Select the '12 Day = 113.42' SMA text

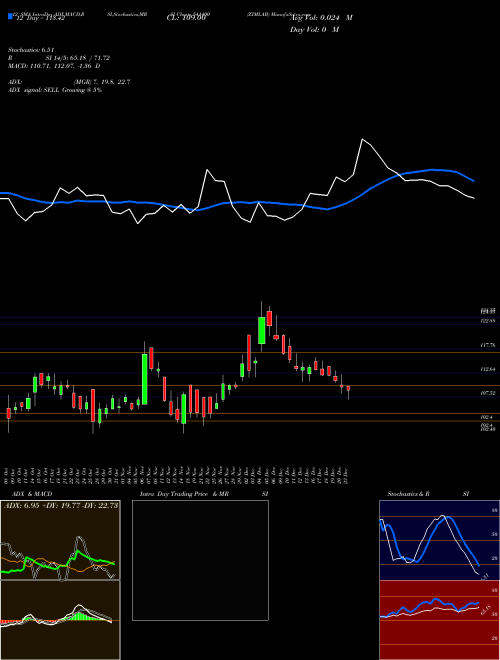point(40,18)
